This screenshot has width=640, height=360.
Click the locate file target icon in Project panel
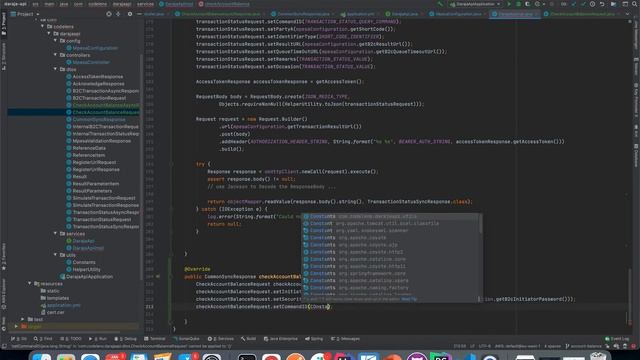click(109, 14)
